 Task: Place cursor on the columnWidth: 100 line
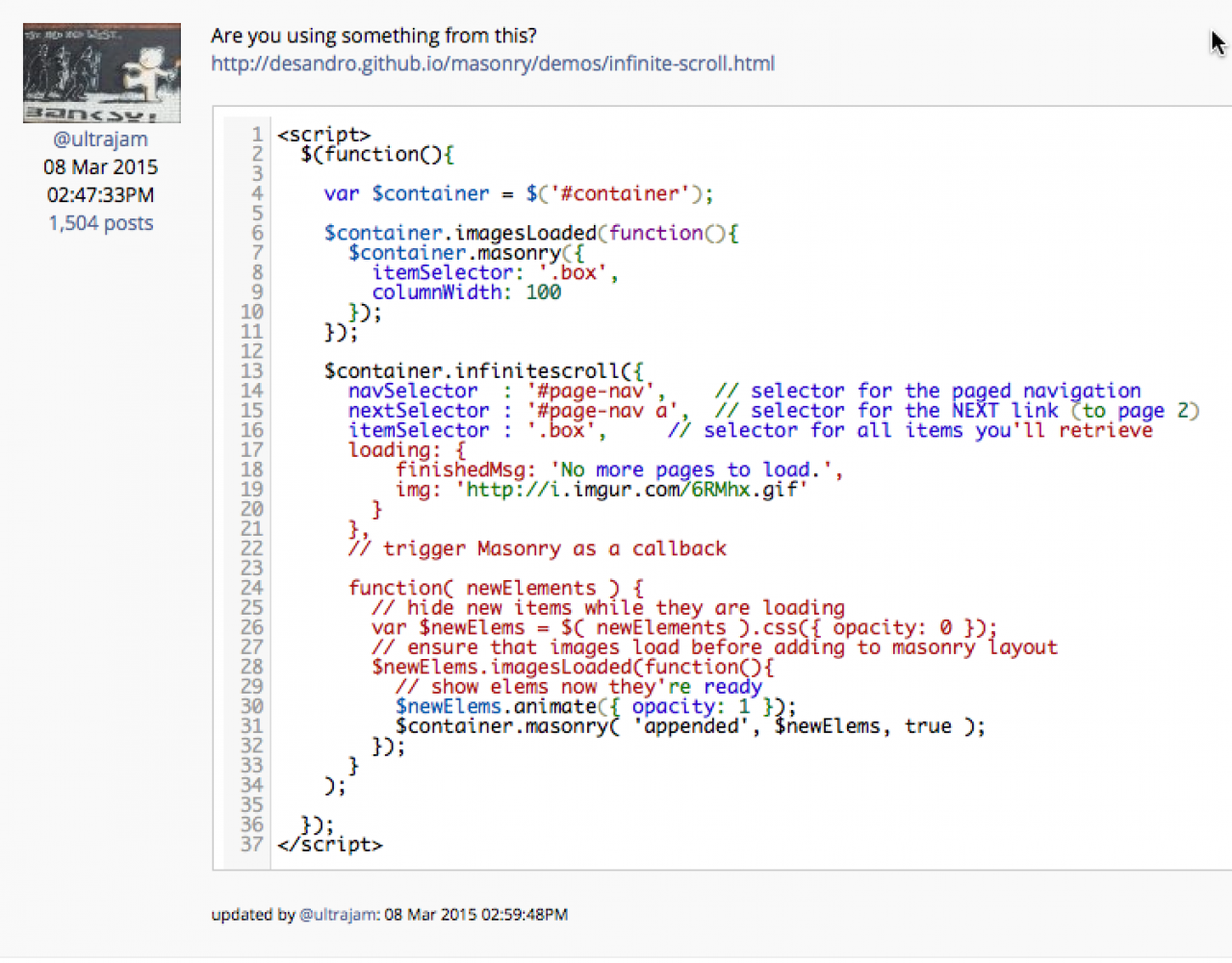click(x=467, y=292)
